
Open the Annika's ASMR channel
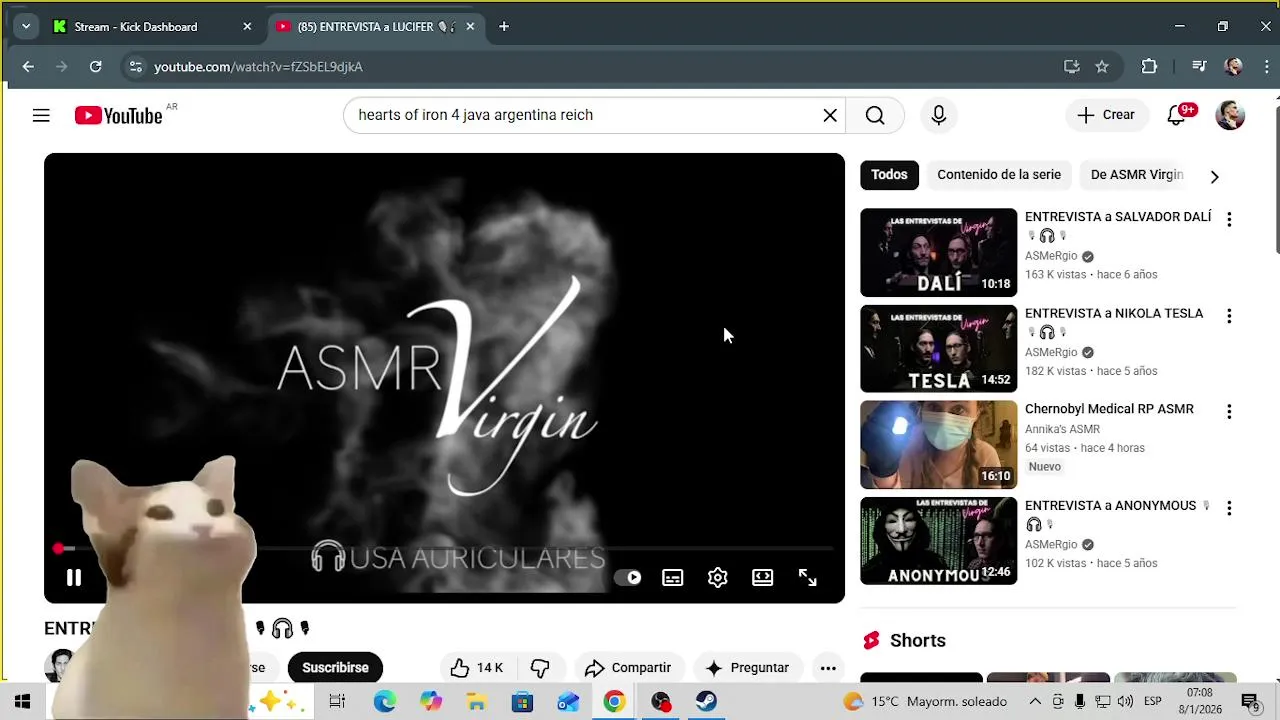click(x=1062, y=429)
